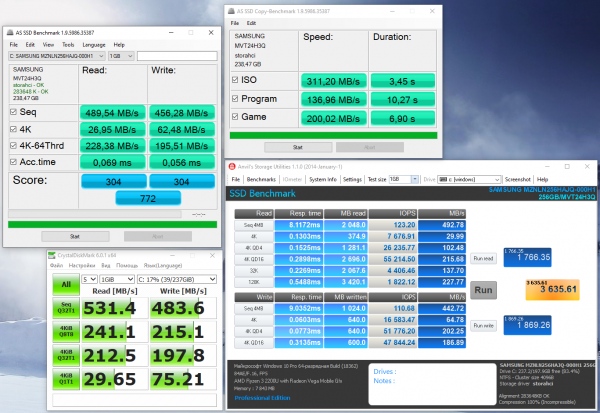Open the Benchmarks menu in Anvil's Storage Utilities
Image resolution: width=600 pixels, height=413 pixels.
pyautogui.click(x=263, y=179)
